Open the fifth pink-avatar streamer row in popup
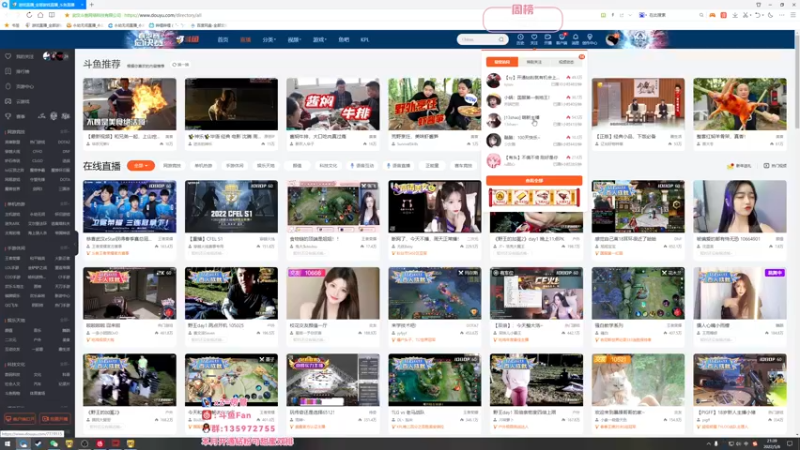This screenshot has width=800, height=450. (534, 160)
